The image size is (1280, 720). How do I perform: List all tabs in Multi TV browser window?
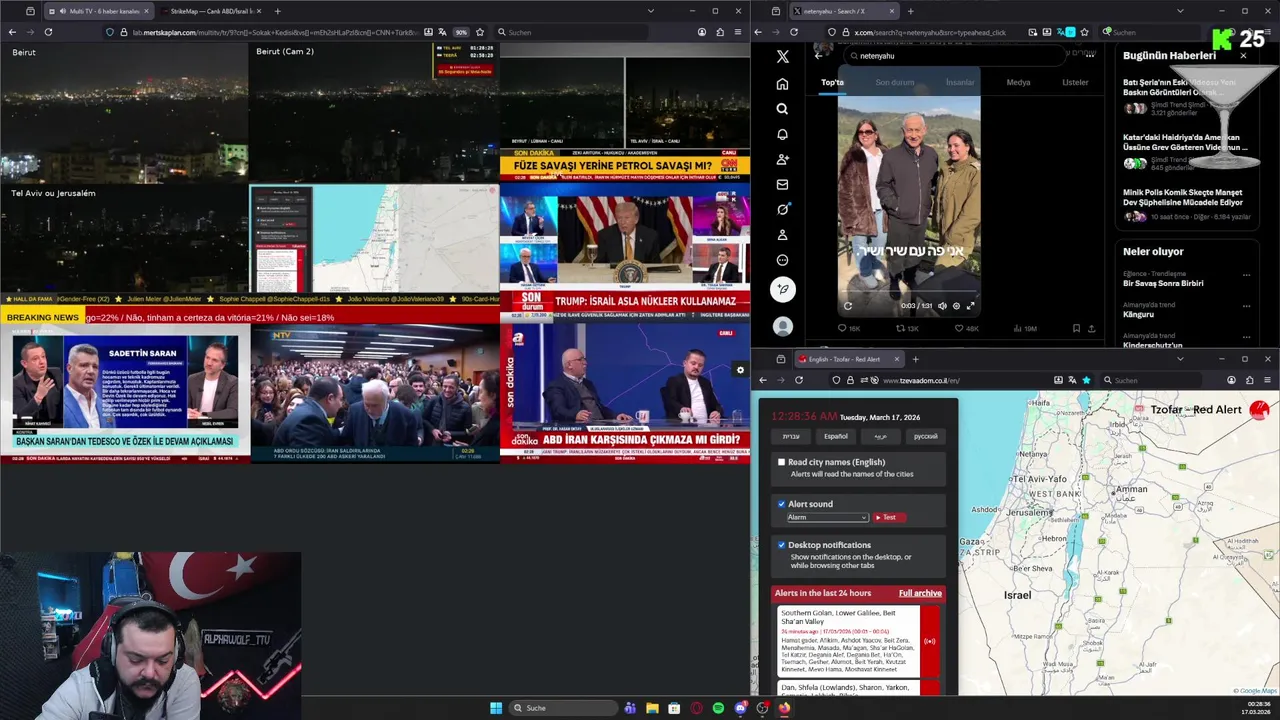(651, 11)
